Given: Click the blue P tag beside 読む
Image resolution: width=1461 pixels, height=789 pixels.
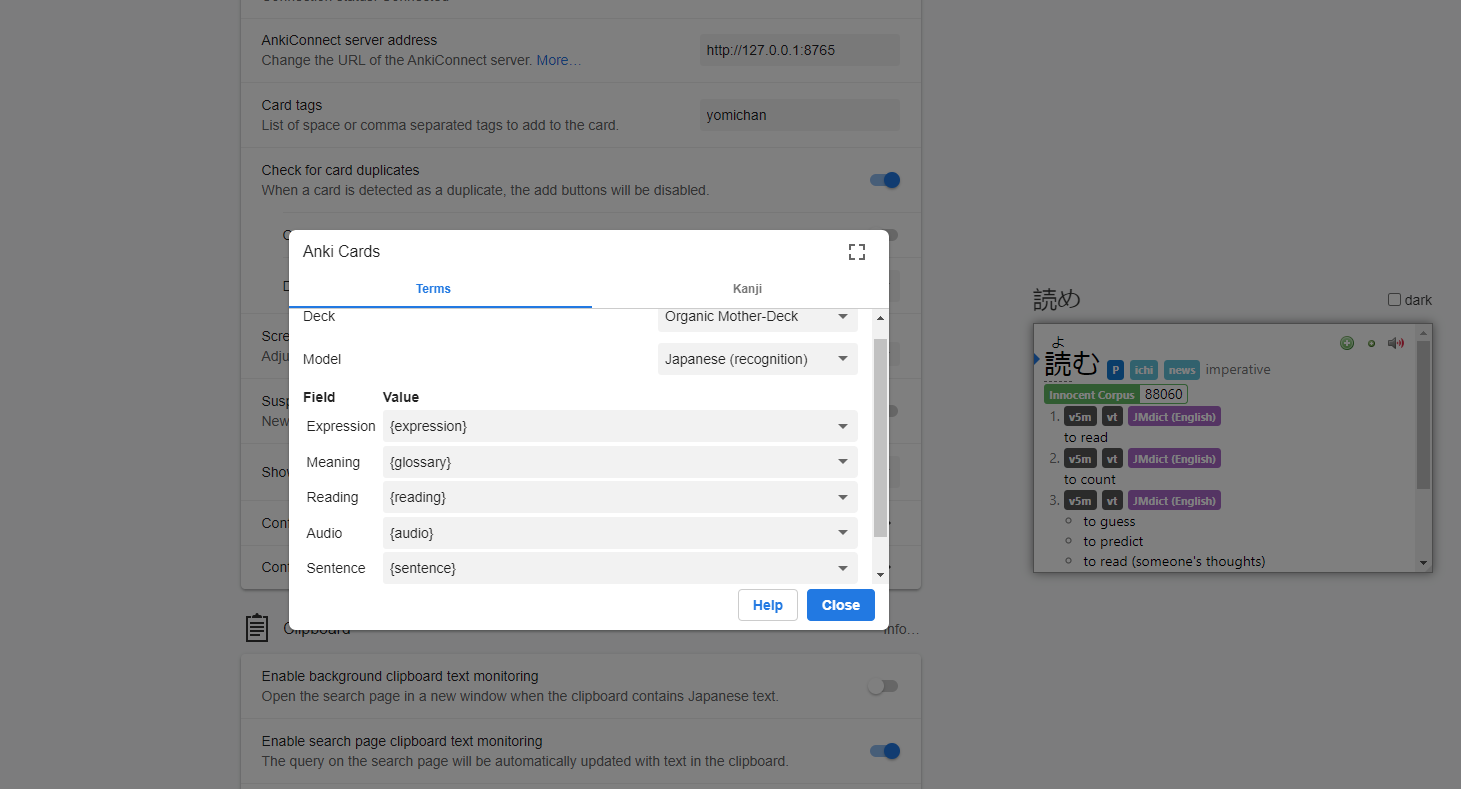Looking at the screenshot, I should point(1116,370).
